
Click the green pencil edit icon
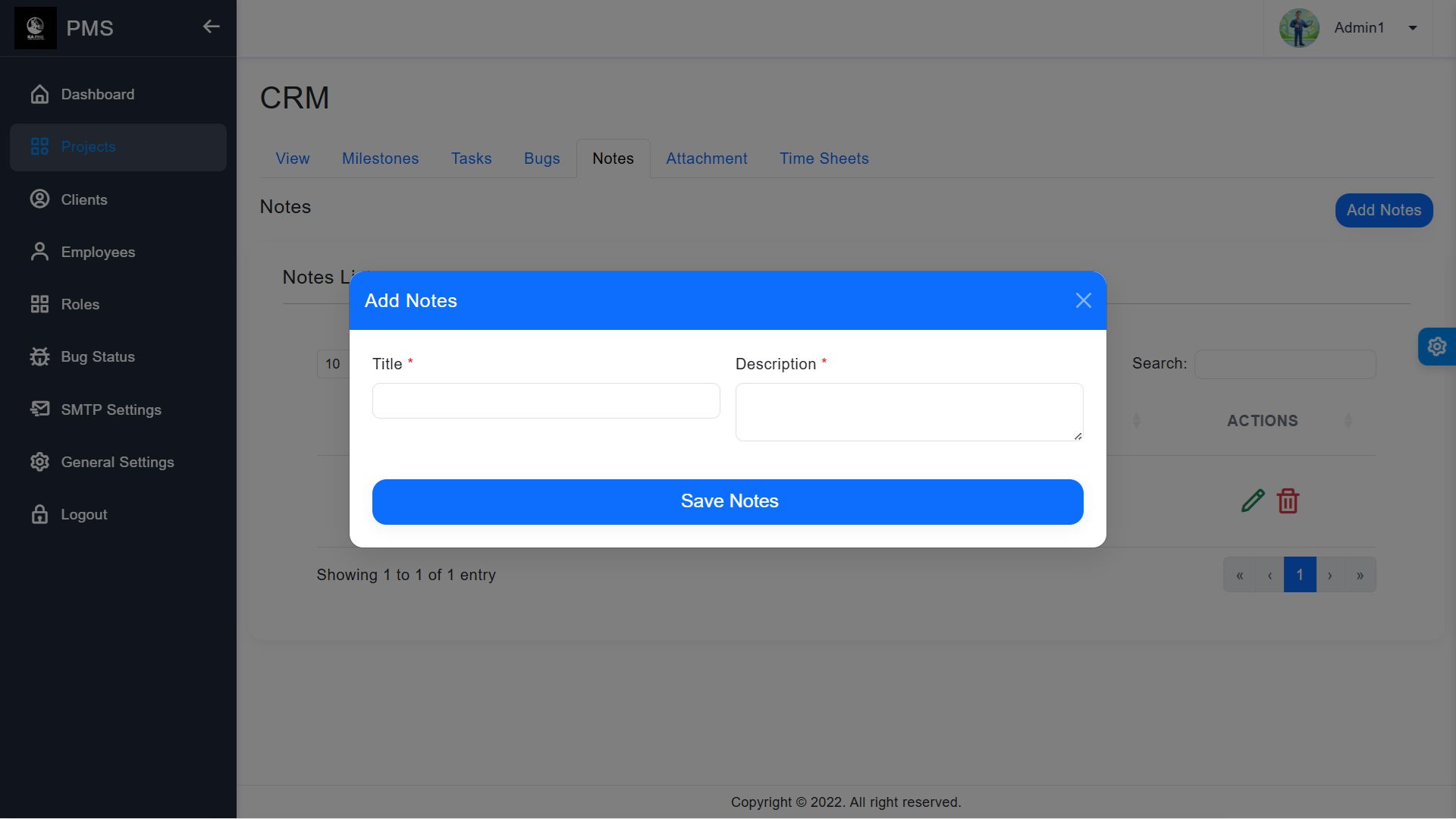(1253, 501)
